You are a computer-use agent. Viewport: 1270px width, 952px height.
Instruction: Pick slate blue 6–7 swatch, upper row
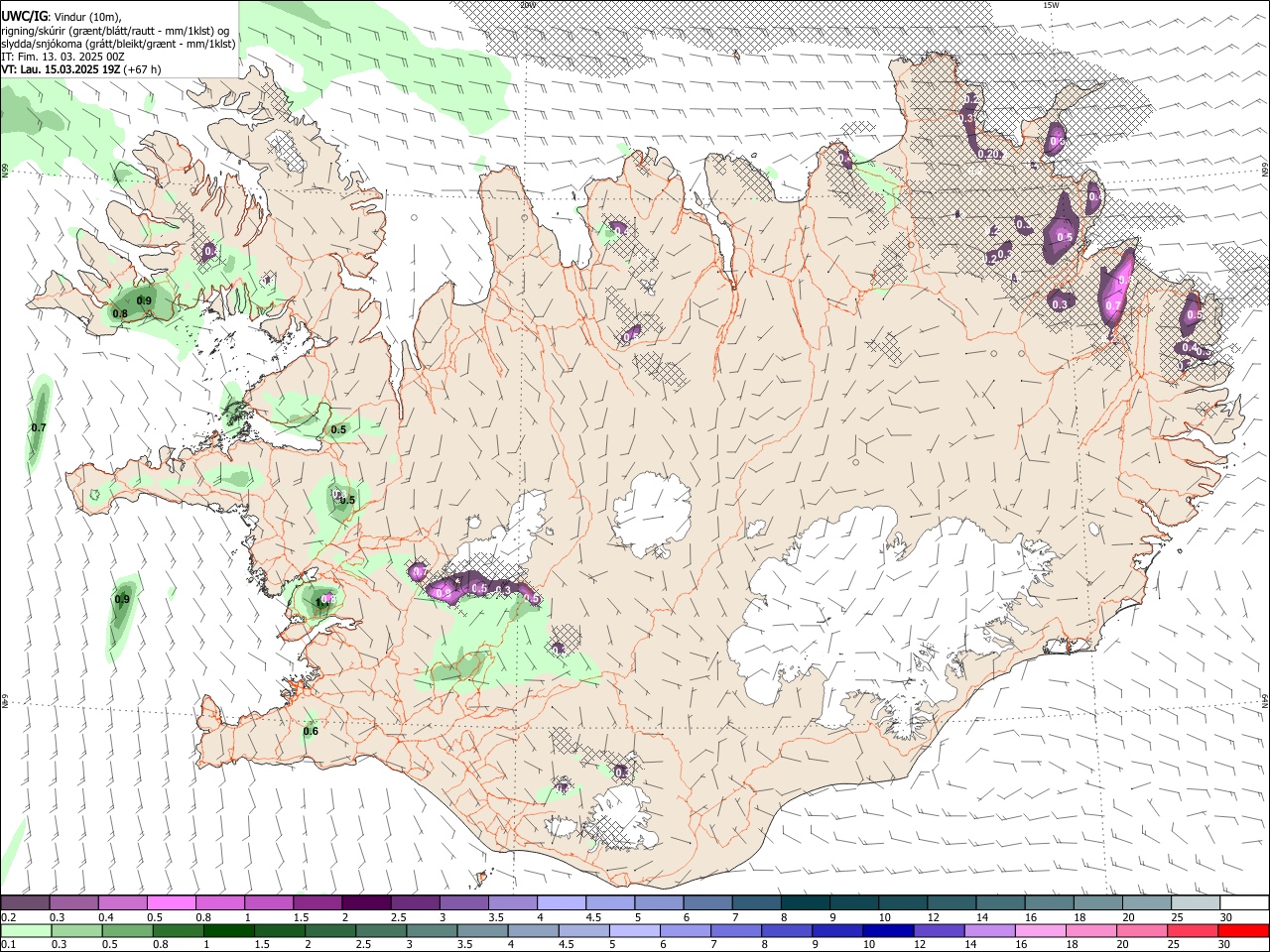[x=708, y=903]
